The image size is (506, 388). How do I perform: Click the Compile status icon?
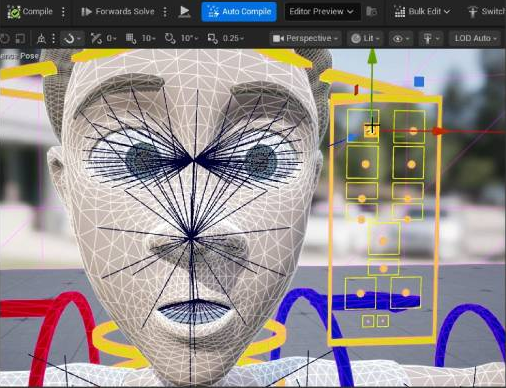point(14,12)
